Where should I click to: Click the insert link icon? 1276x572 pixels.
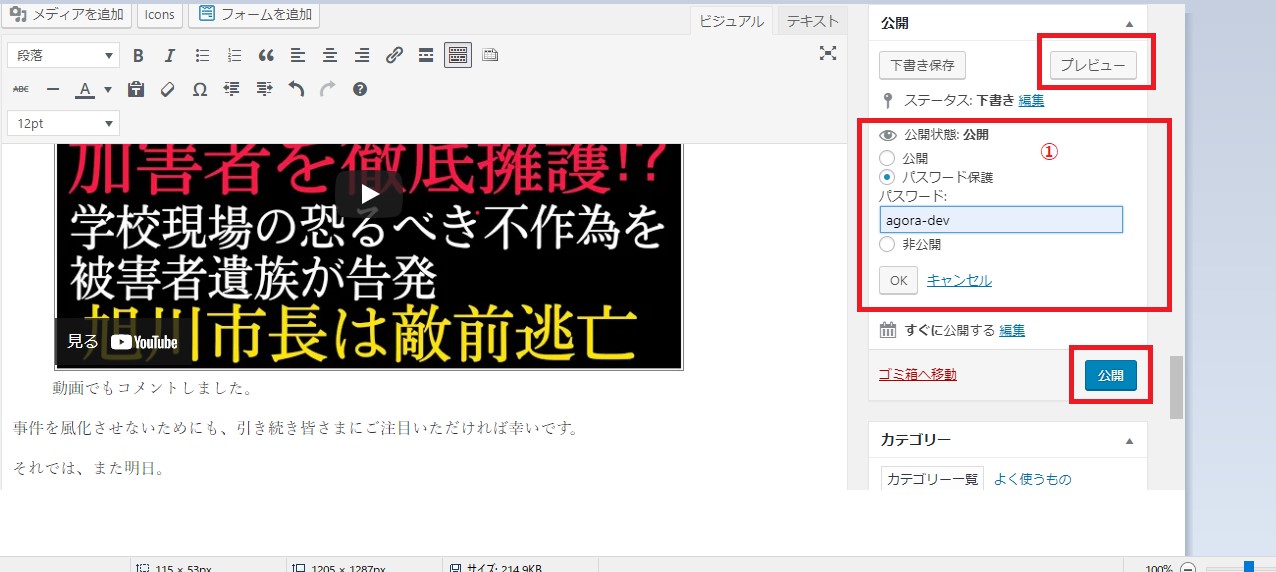pyautogui.click(x=394, y=56)
